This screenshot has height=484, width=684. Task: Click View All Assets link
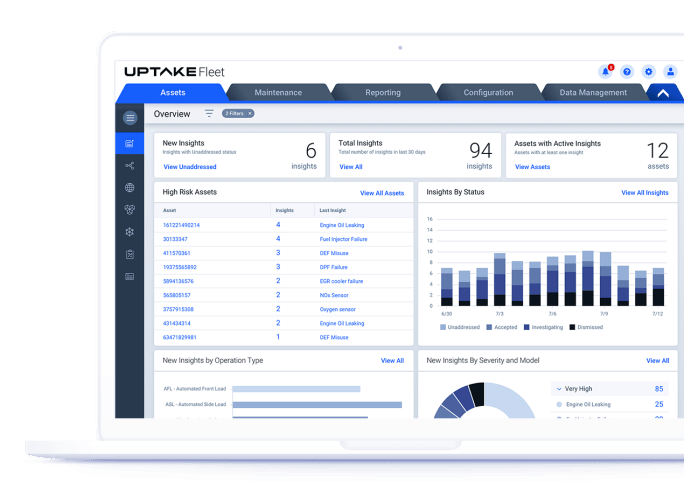pos(382,193)
